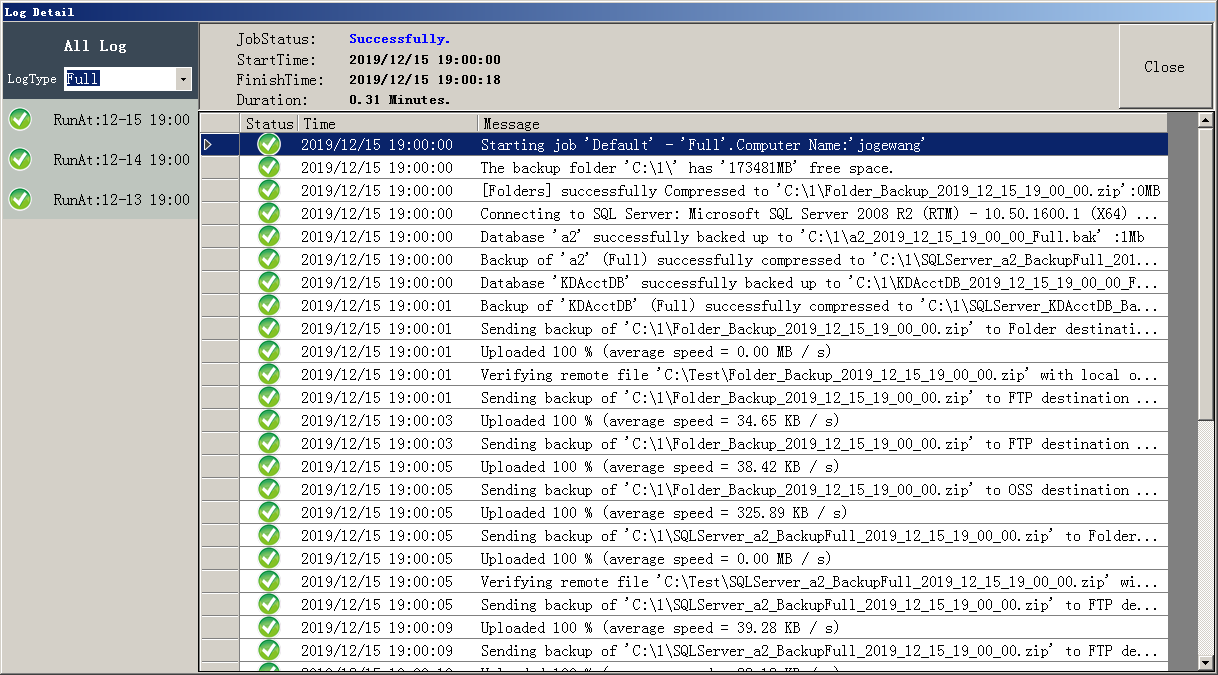Select the RunAt:12-14 19:00 log entry
The height and width of the screenshot is (675, 1218).
click(120, 158)
